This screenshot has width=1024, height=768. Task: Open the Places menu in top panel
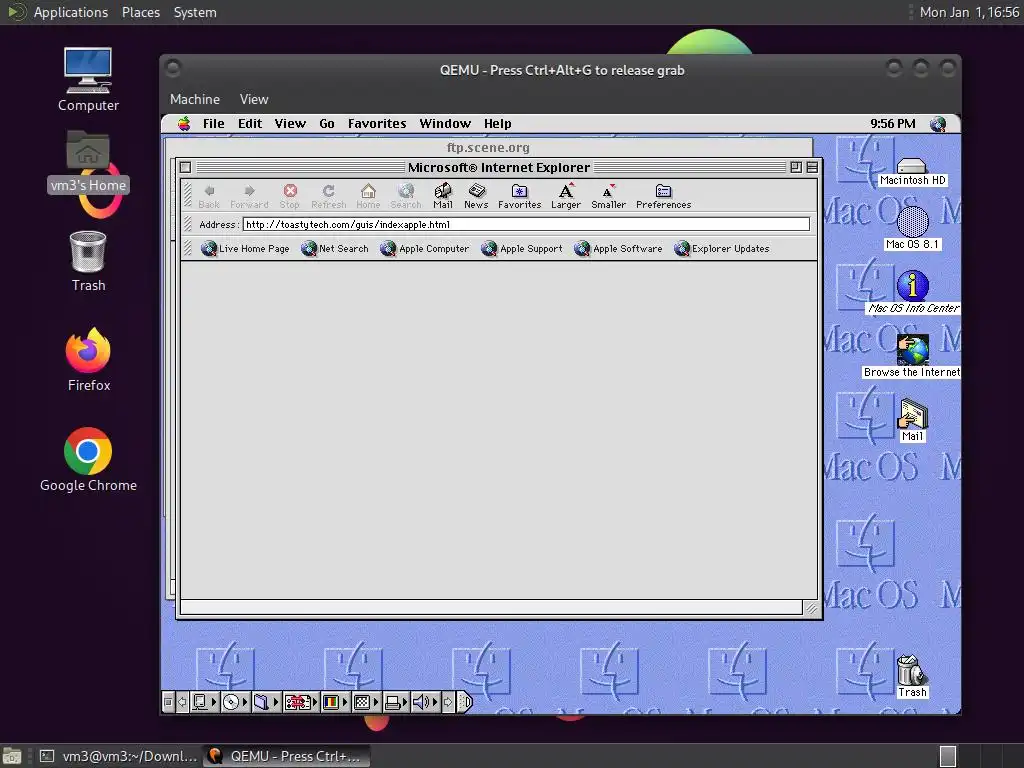[140, 12]
